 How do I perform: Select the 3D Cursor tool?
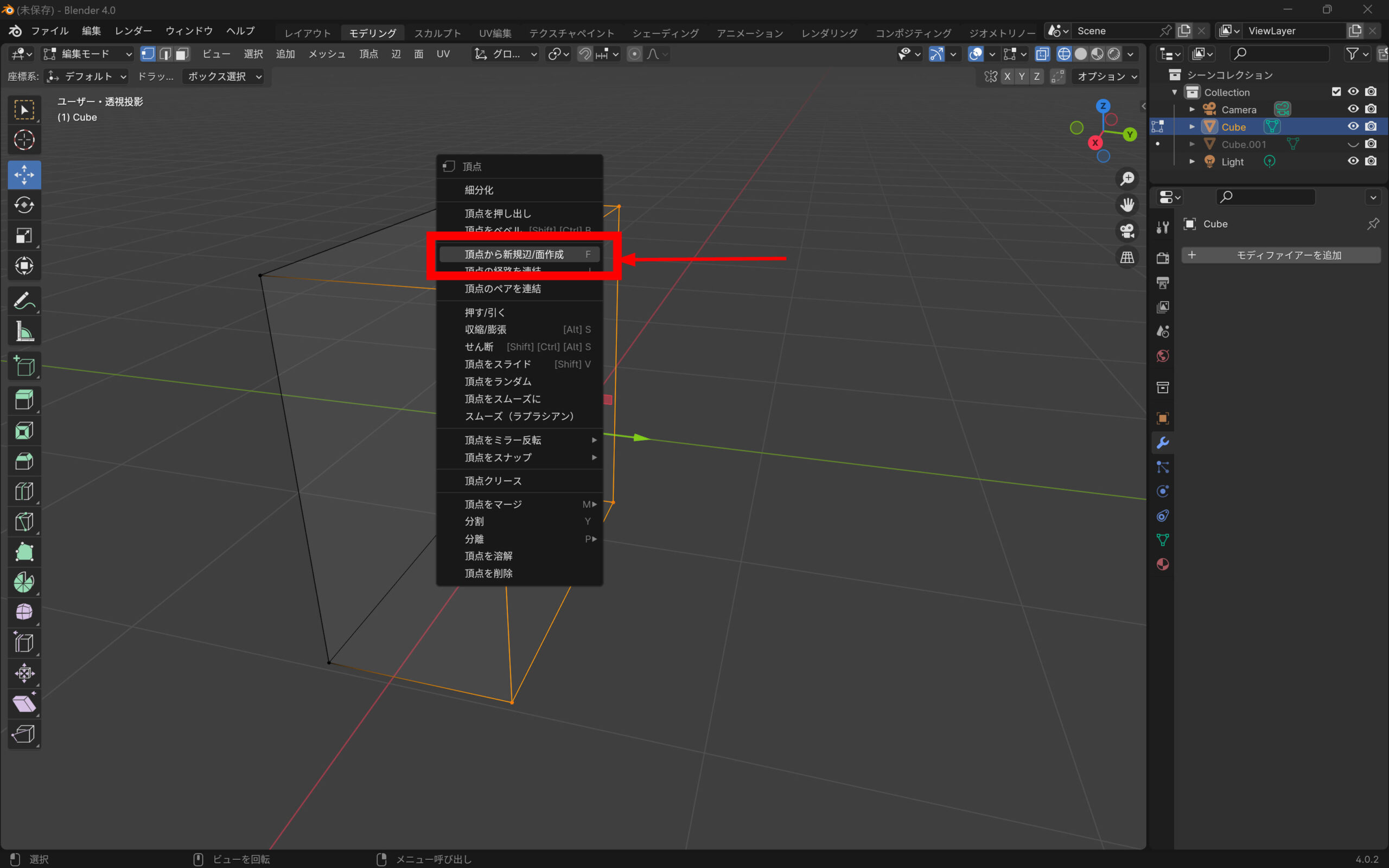click(x=24, y=139)
